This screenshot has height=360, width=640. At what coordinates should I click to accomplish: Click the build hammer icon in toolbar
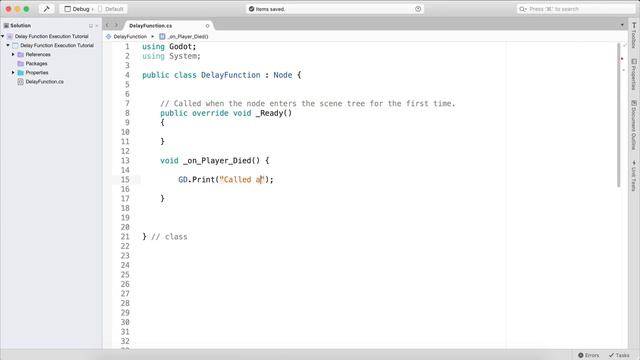tap(47, 9)
